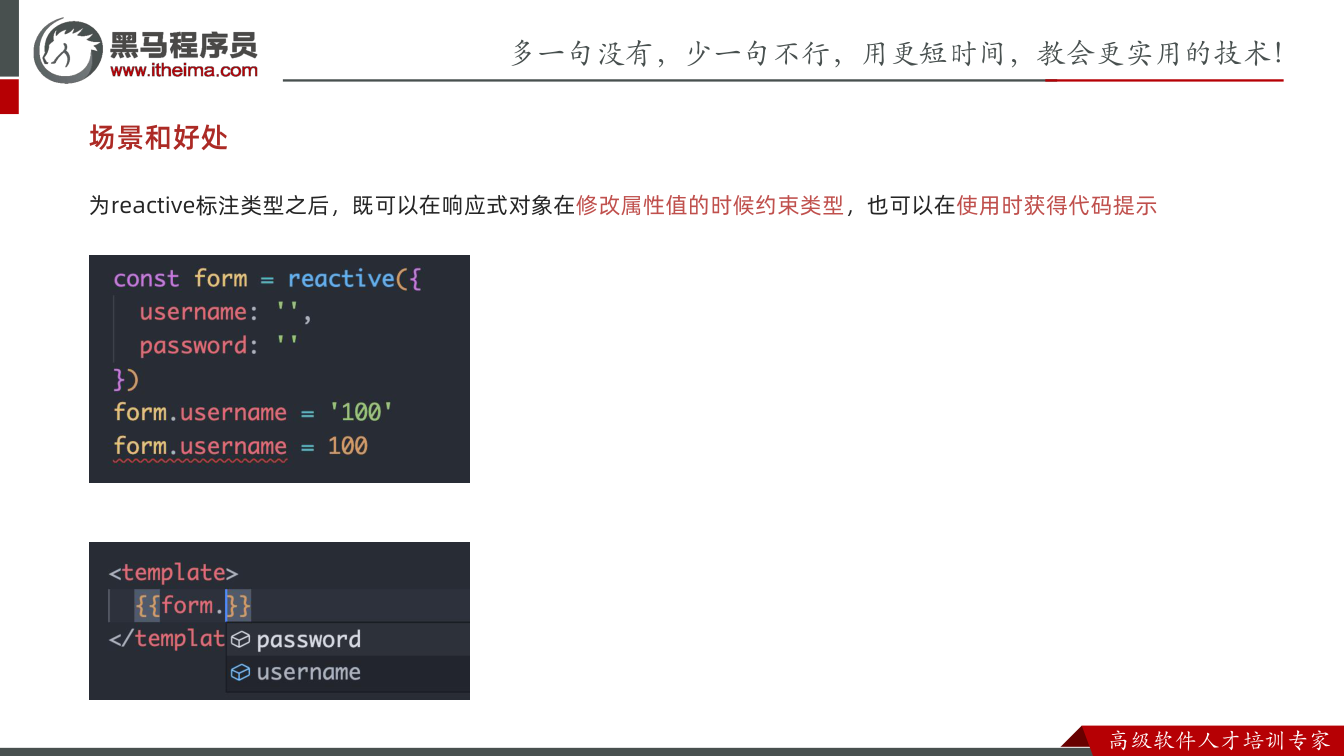The image size is (1344, 756).
Task: Click the cube icon beside username suggestion
Action: point(240,673)
